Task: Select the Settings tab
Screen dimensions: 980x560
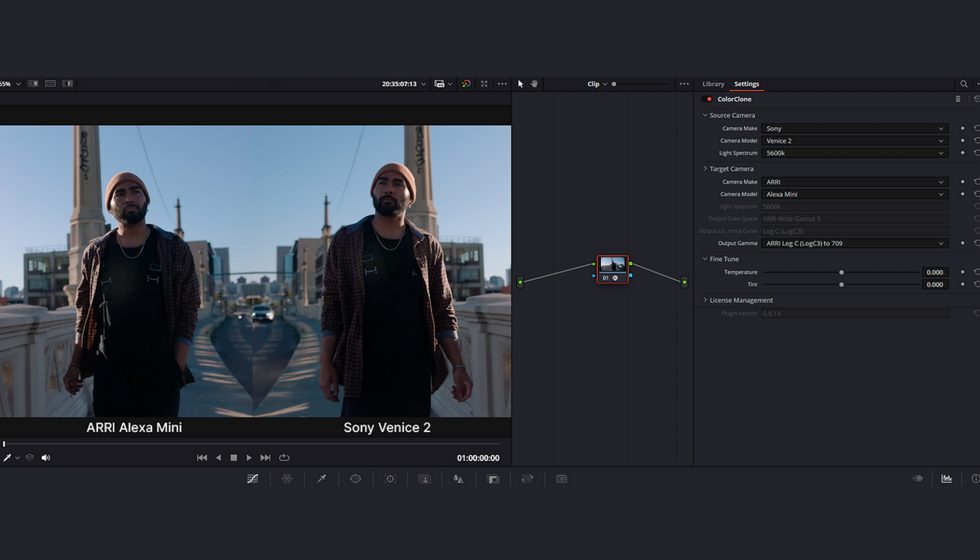Action: 746,84
